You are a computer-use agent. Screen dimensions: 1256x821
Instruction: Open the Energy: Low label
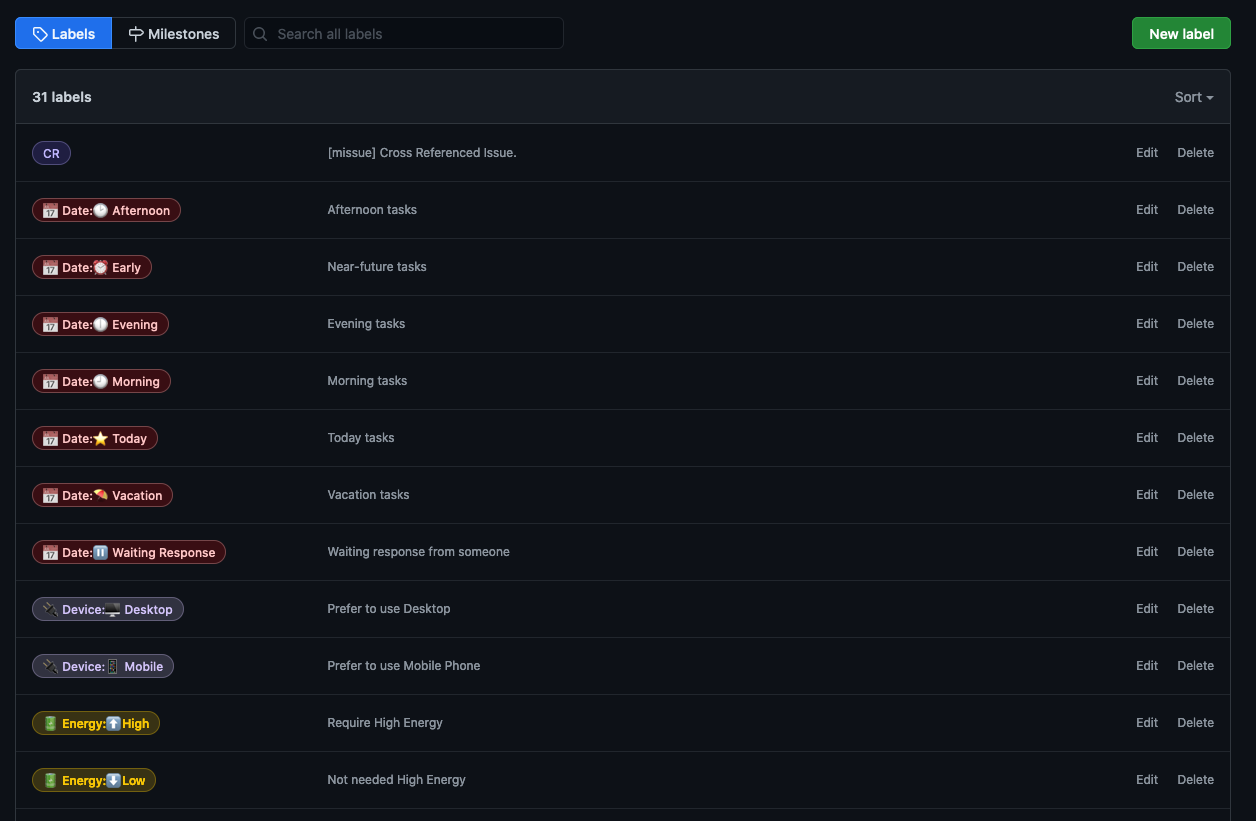click(94, 780)
